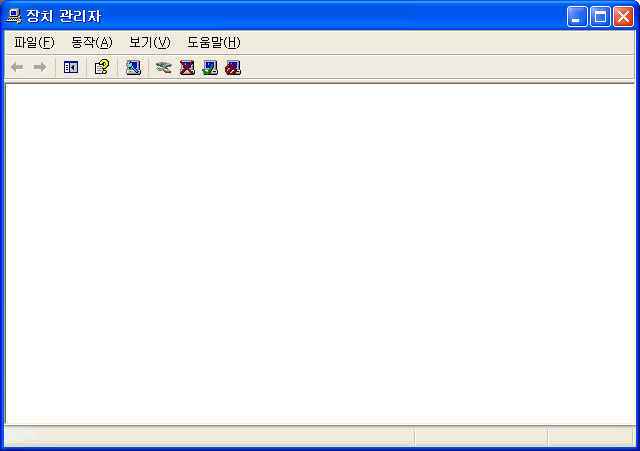The height and width of the screenshot is (451, 640).
Task: Open the 보기(V) menu
Action: (x=150, y=42)
